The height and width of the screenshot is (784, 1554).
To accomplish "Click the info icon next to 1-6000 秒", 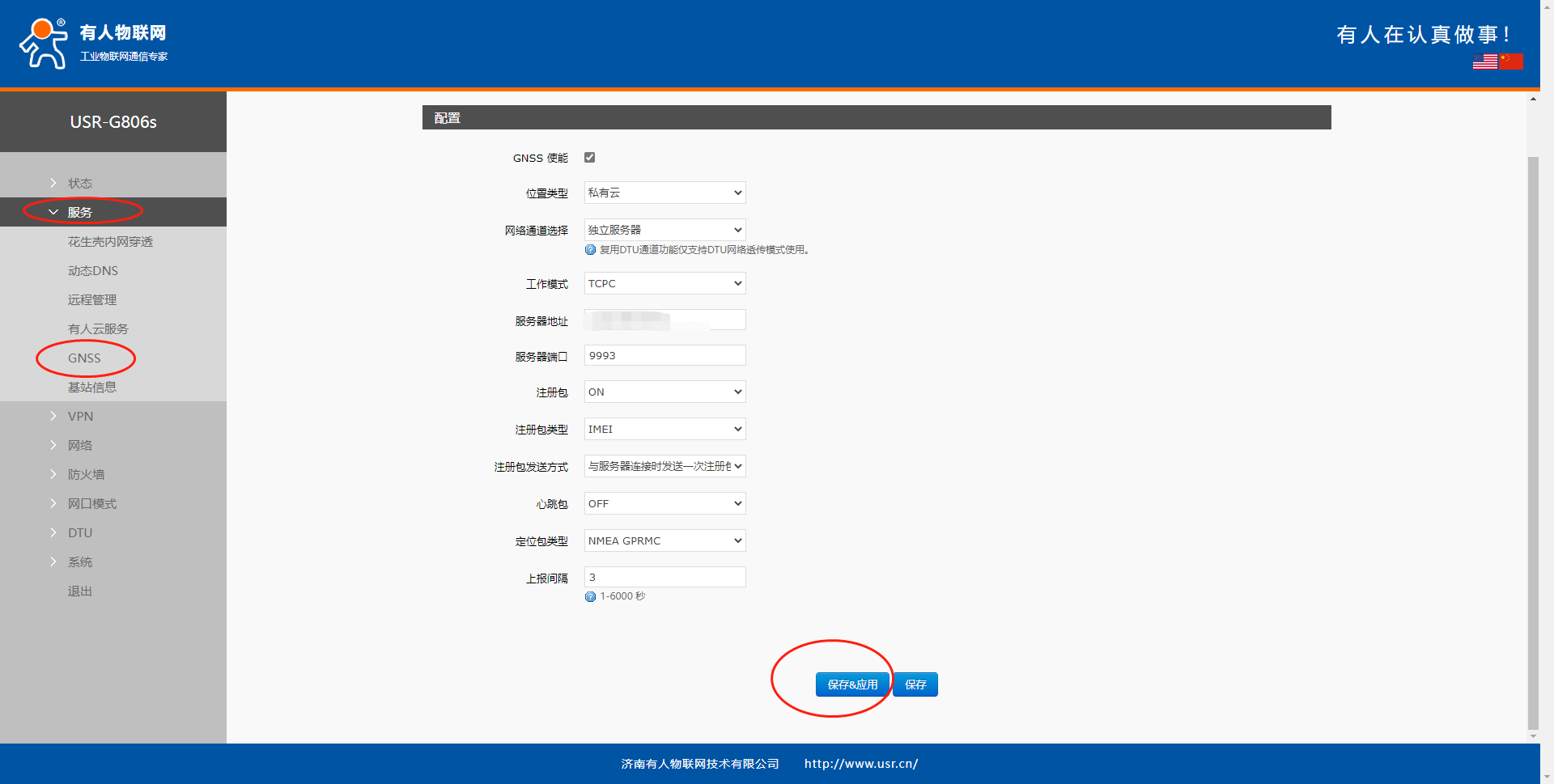I will tap(590, 597).
